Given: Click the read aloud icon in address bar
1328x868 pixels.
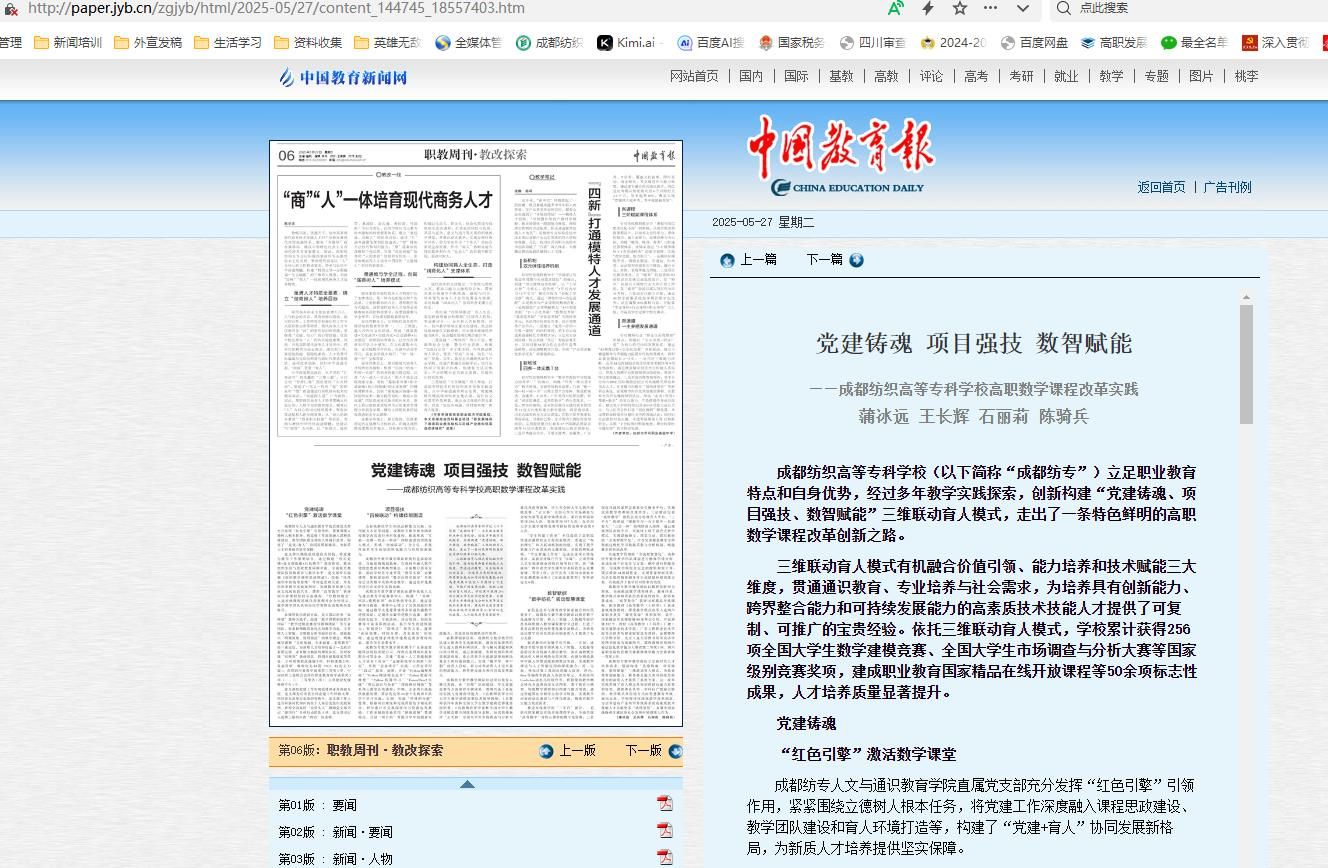Looking at the screenshot, I should (895, 8).
